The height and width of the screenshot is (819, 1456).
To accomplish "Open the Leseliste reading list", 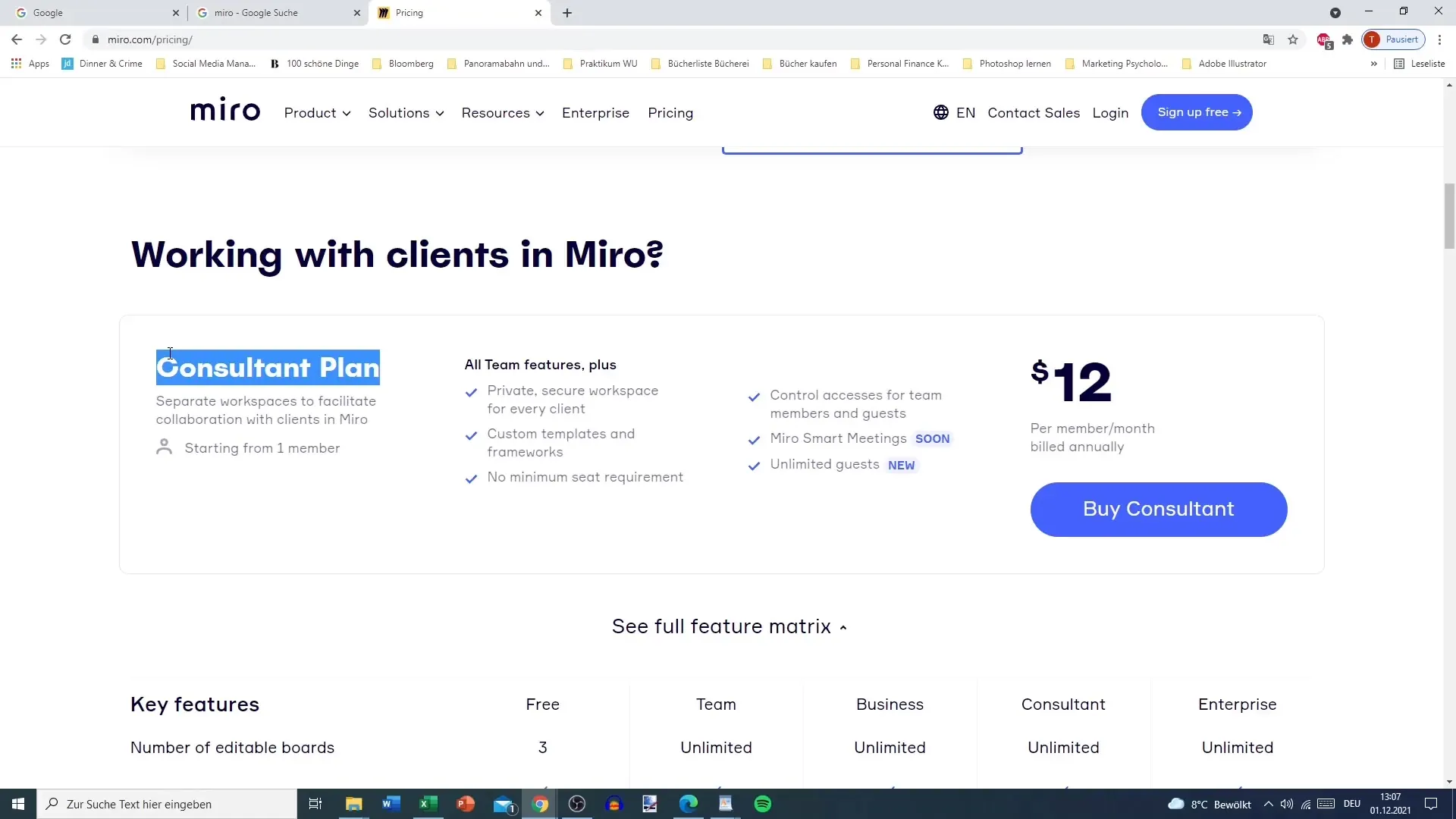I will coord(1420,64).
